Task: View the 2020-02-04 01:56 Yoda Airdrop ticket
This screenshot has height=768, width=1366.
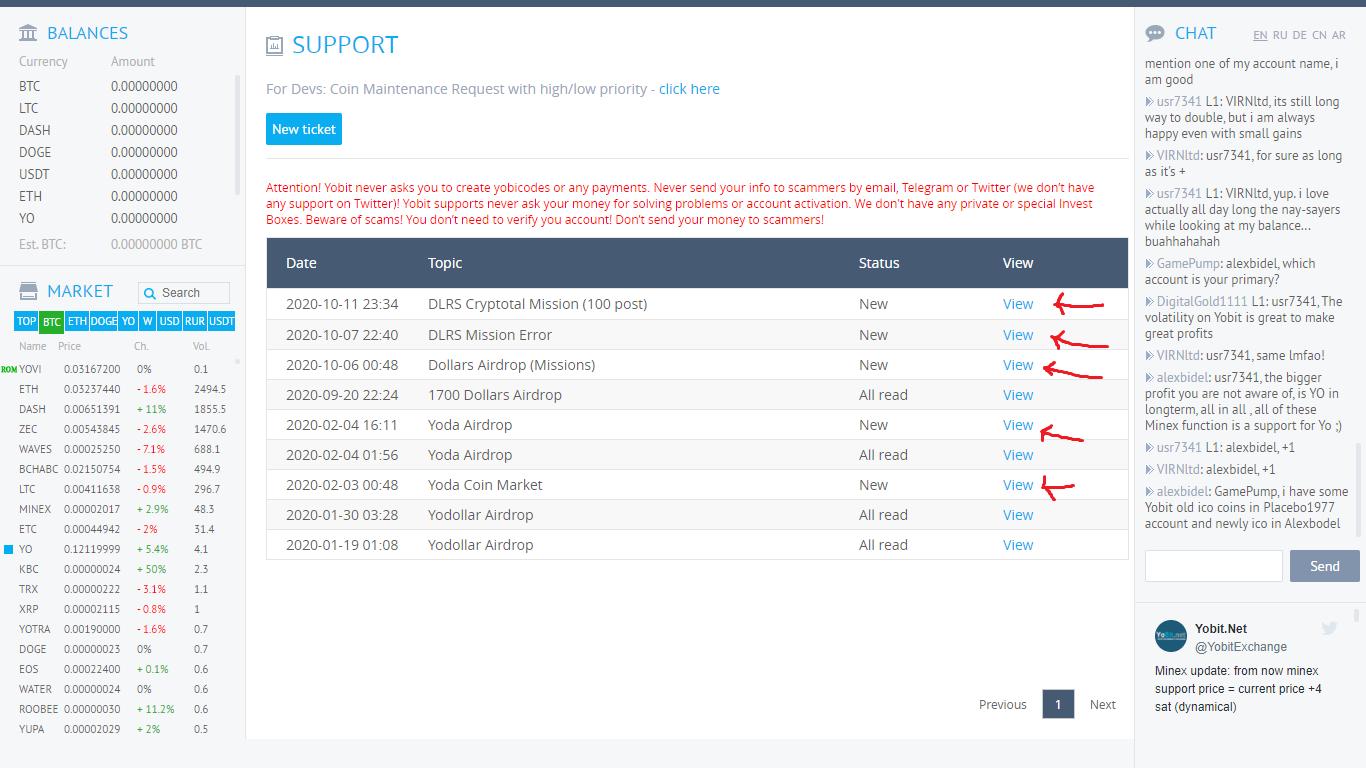Action: coord(1018,455)
